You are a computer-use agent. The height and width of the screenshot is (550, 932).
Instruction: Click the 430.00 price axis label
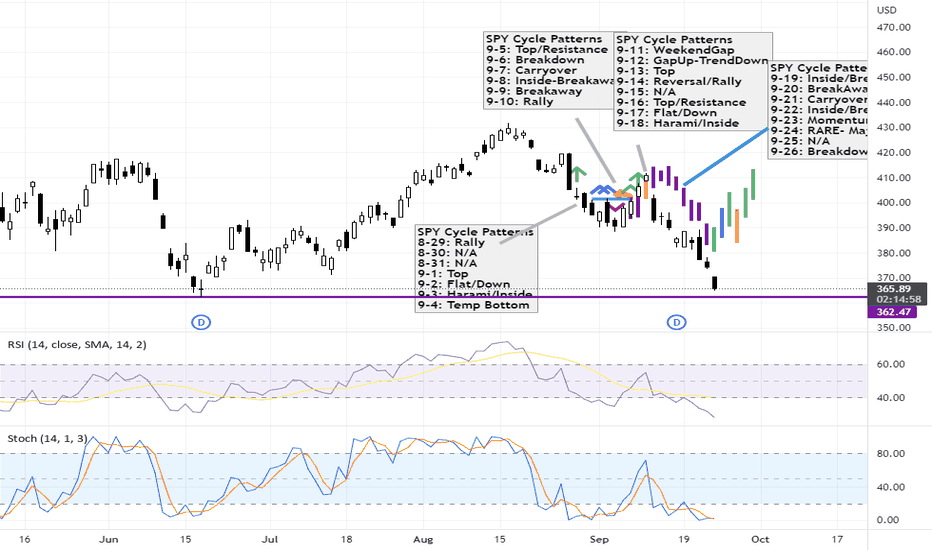pos(893,127)
